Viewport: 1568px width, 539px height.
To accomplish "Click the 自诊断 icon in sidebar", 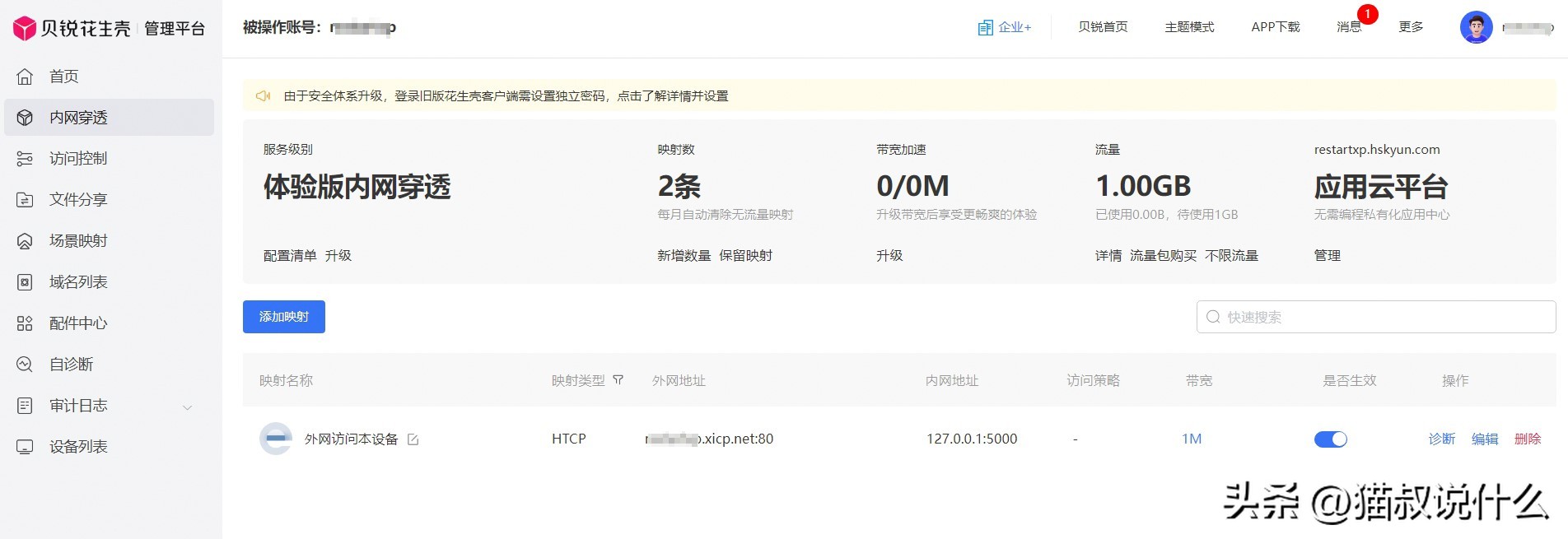I will click(25, 365).
